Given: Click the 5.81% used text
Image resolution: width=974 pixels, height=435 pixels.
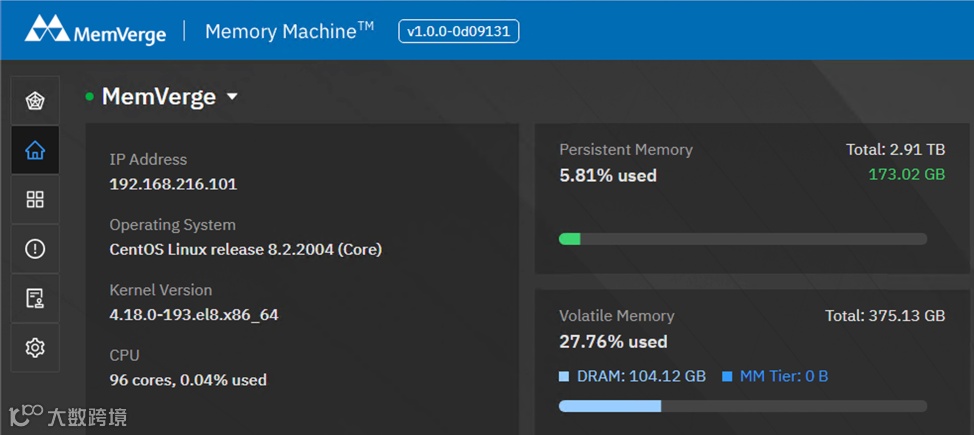Looking at the screenshot, I should pos(608,176).
